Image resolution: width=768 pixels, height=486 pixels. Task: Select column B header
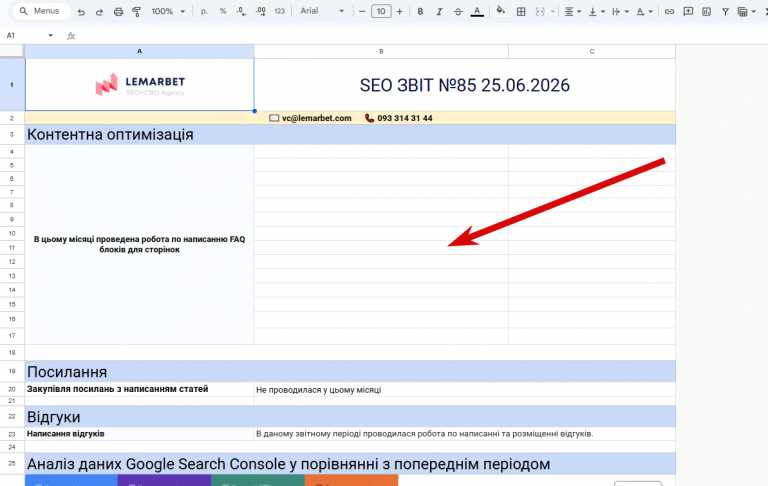pos(381,51)
